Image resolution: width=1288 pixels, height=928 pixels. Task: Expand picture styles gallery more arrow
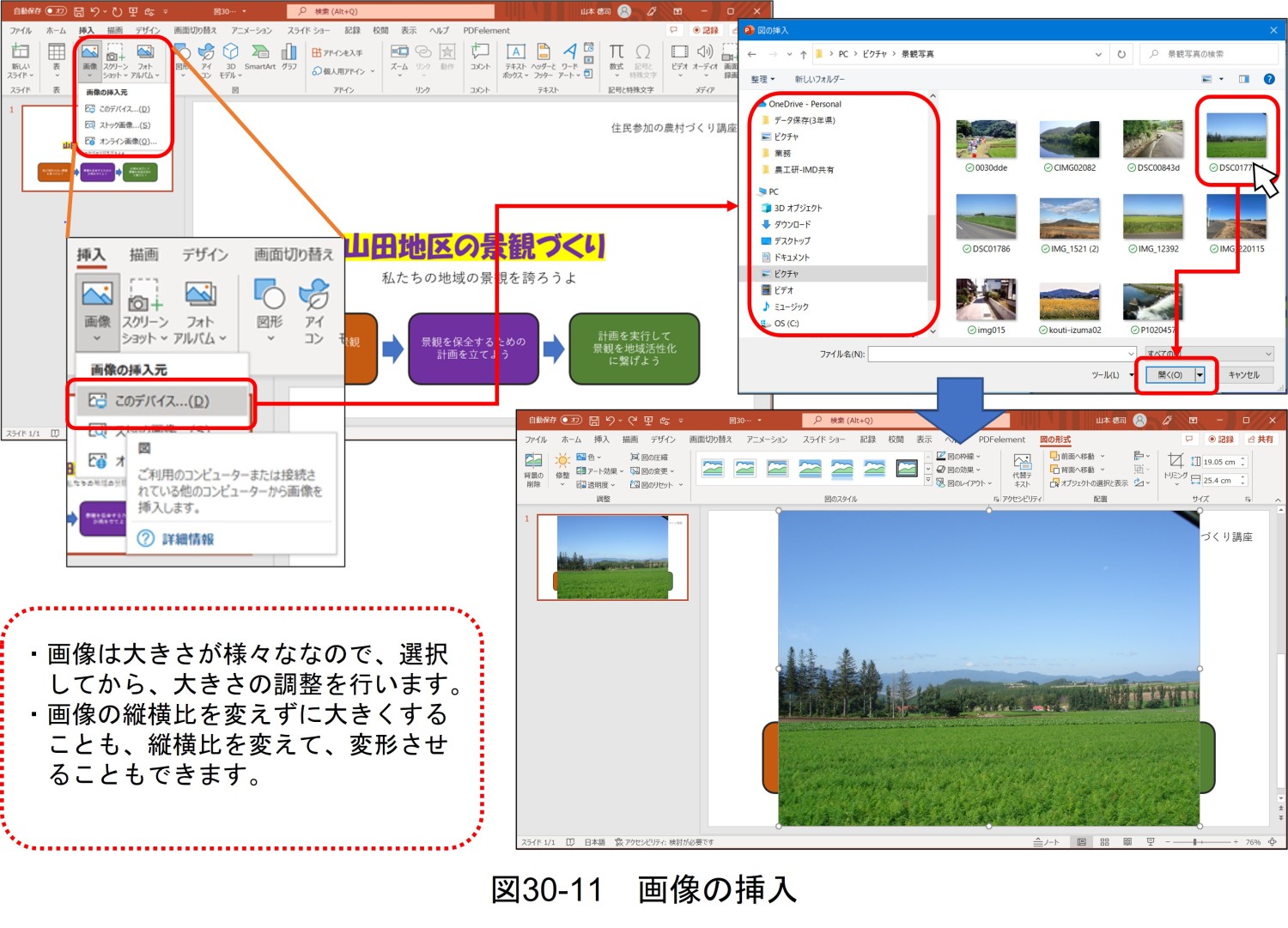pyautogui.click(x=928, y=481)
